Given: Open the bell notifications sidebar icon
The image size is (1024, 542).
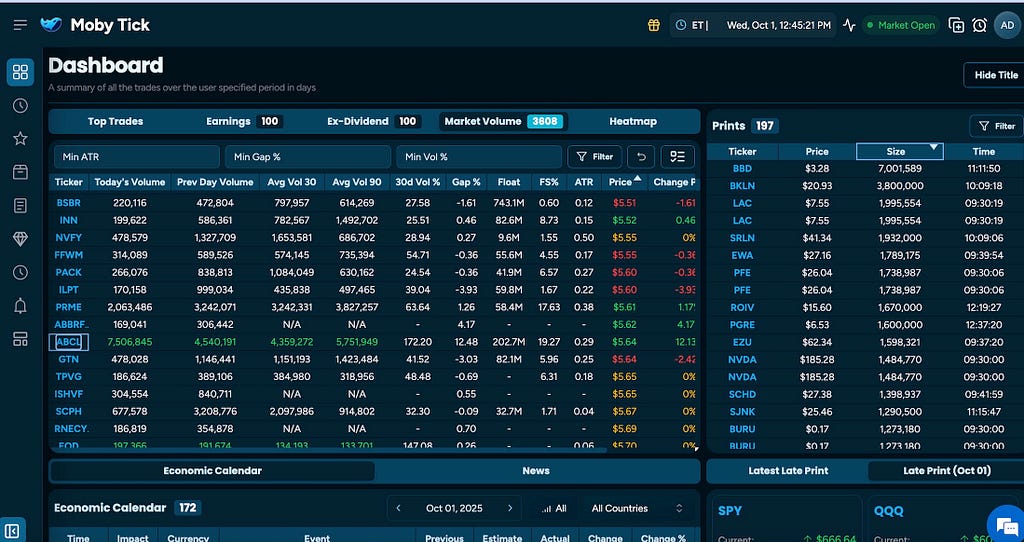Looking at the screenshot, I should [20, 306].
